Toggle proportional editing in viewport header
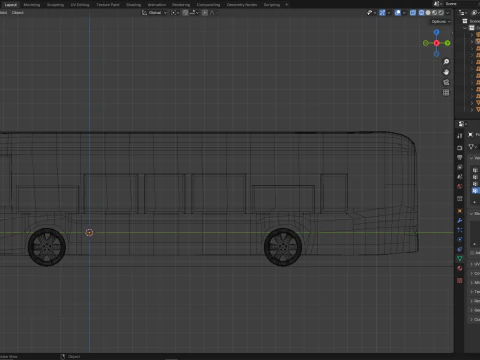 (205, 13)
